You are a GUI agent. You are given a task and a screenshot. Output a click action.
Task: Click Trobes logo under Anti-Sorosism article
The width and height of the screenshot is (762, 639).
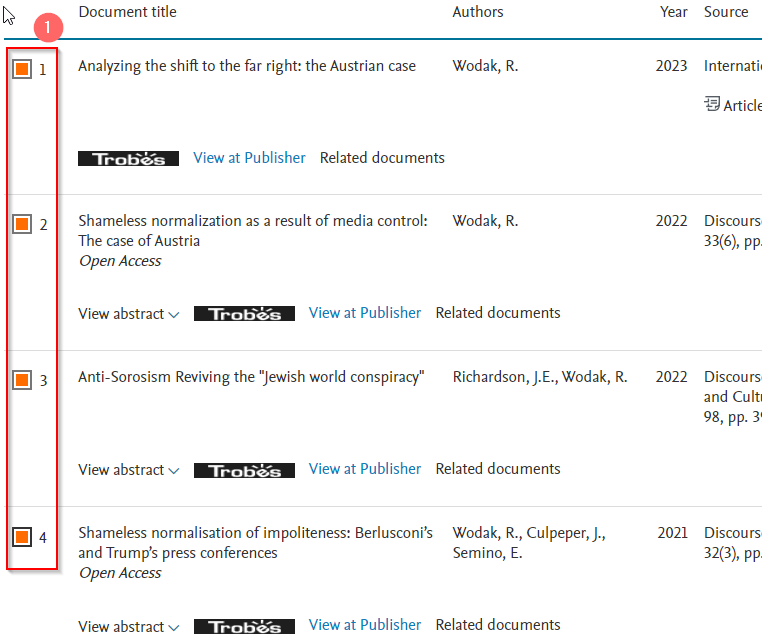244,470
